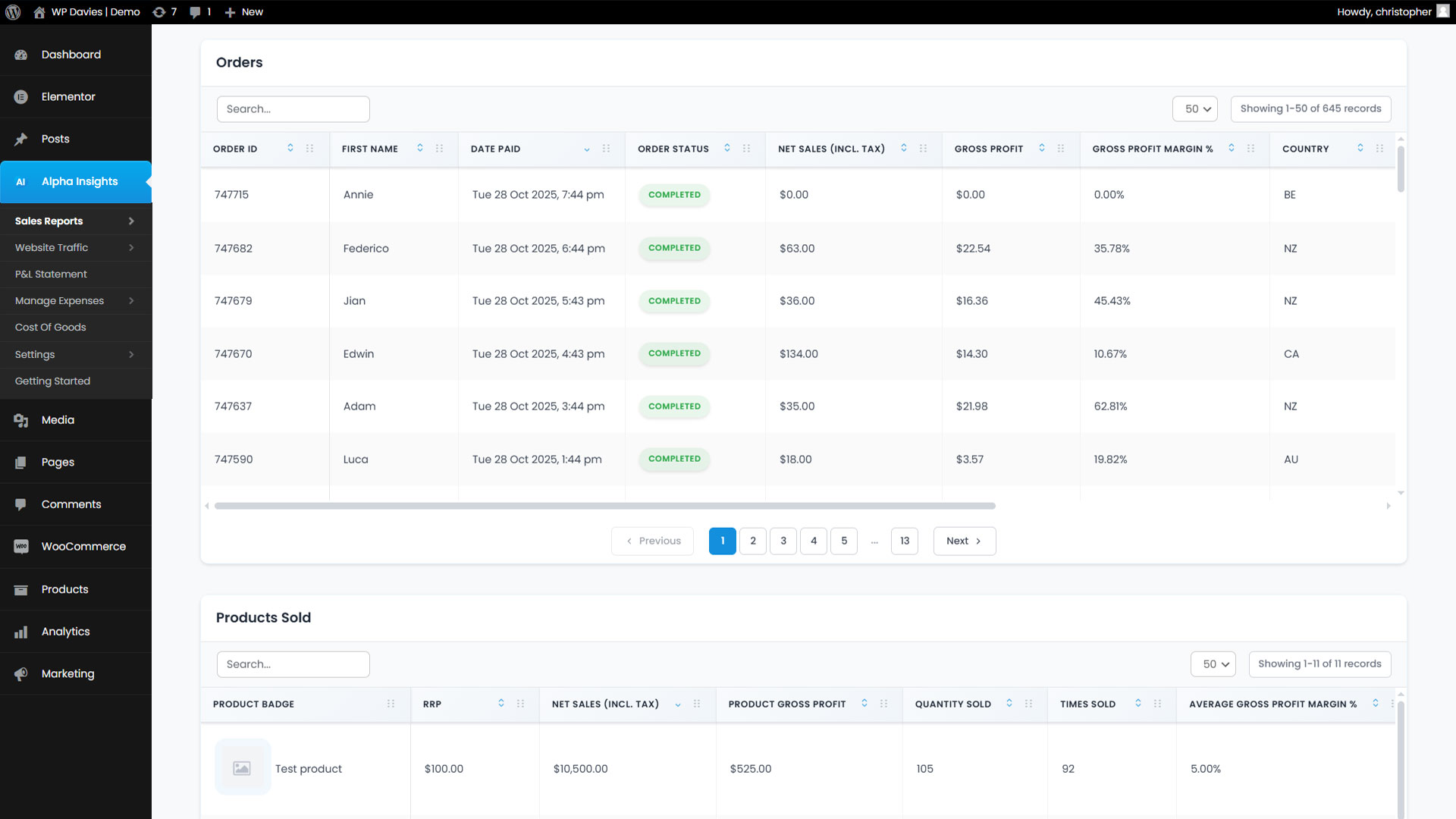Screen dimensions: 1456x819
Task: Expand the Manage Expenses submenu
Action: click(x=131, y=301)
